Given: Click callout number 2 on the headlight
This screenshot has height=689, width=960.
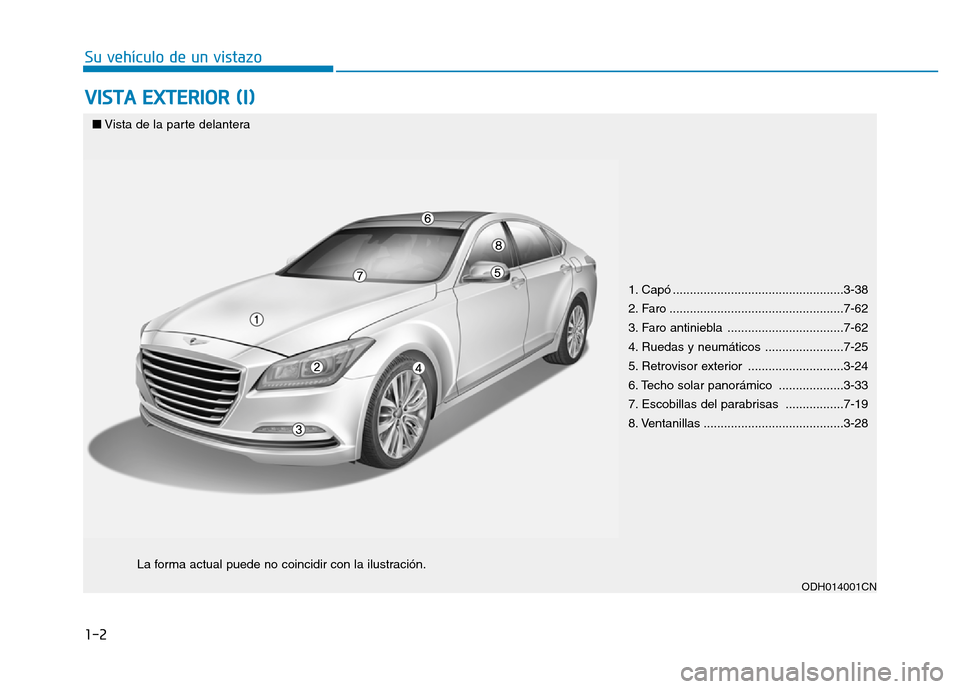Looking at the screenshot, I should 317,367.
